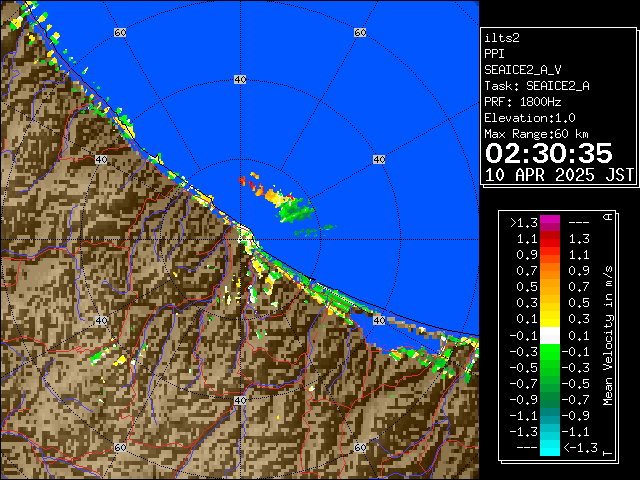Image resolution: width=640 pixels, height=480 pixels.
Task: Click the radar site name "ilts2"
Action: point(502,38)
